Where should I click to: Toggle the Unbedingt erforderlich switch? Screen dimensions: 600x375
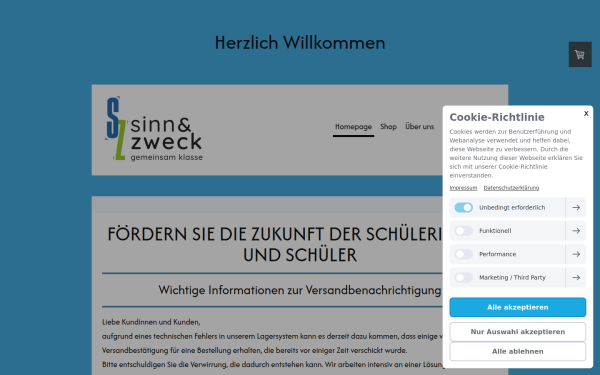click(x=463, y=207)
